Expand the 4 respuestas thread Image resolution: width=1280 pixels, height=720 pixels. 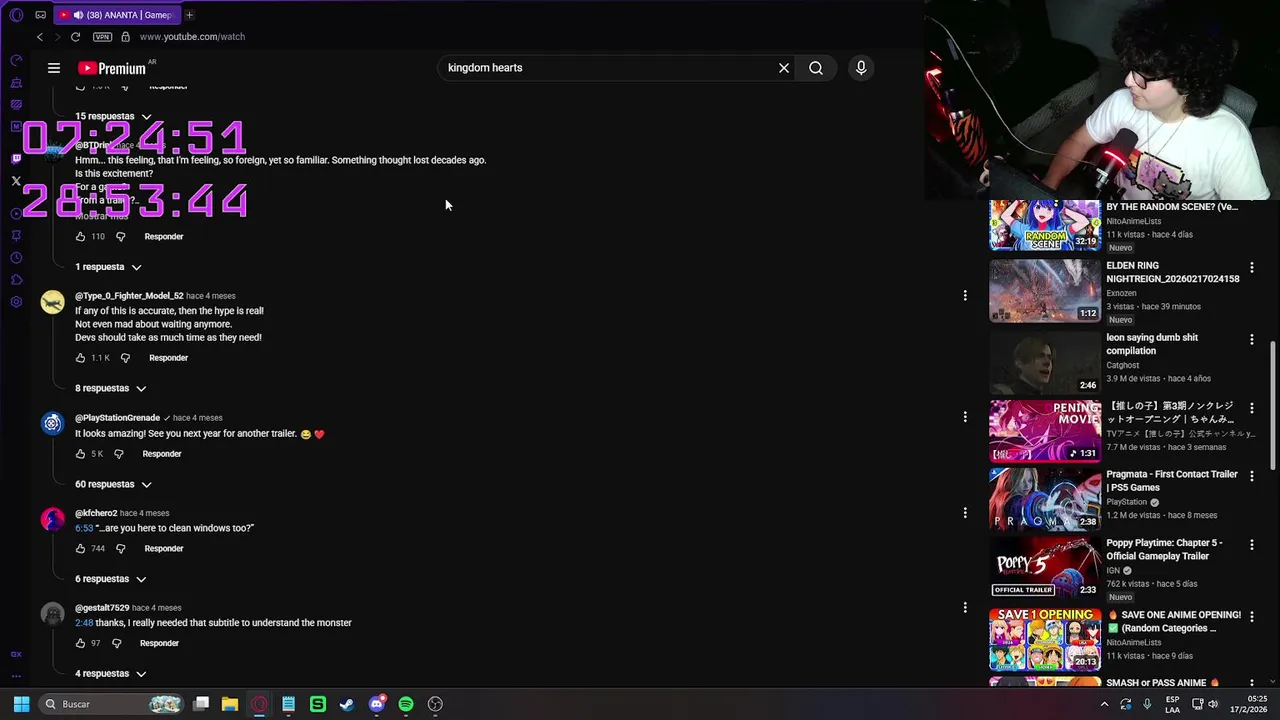click(x=110, y=674)
